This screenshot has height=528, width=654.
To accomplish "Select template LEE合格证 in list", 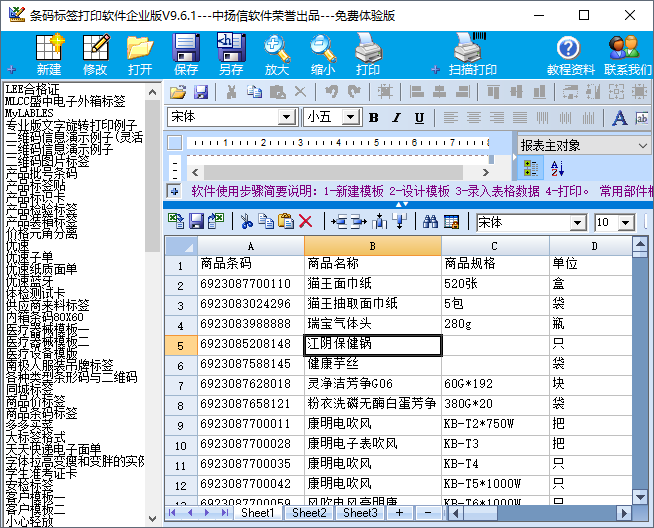I will [32, 89].
